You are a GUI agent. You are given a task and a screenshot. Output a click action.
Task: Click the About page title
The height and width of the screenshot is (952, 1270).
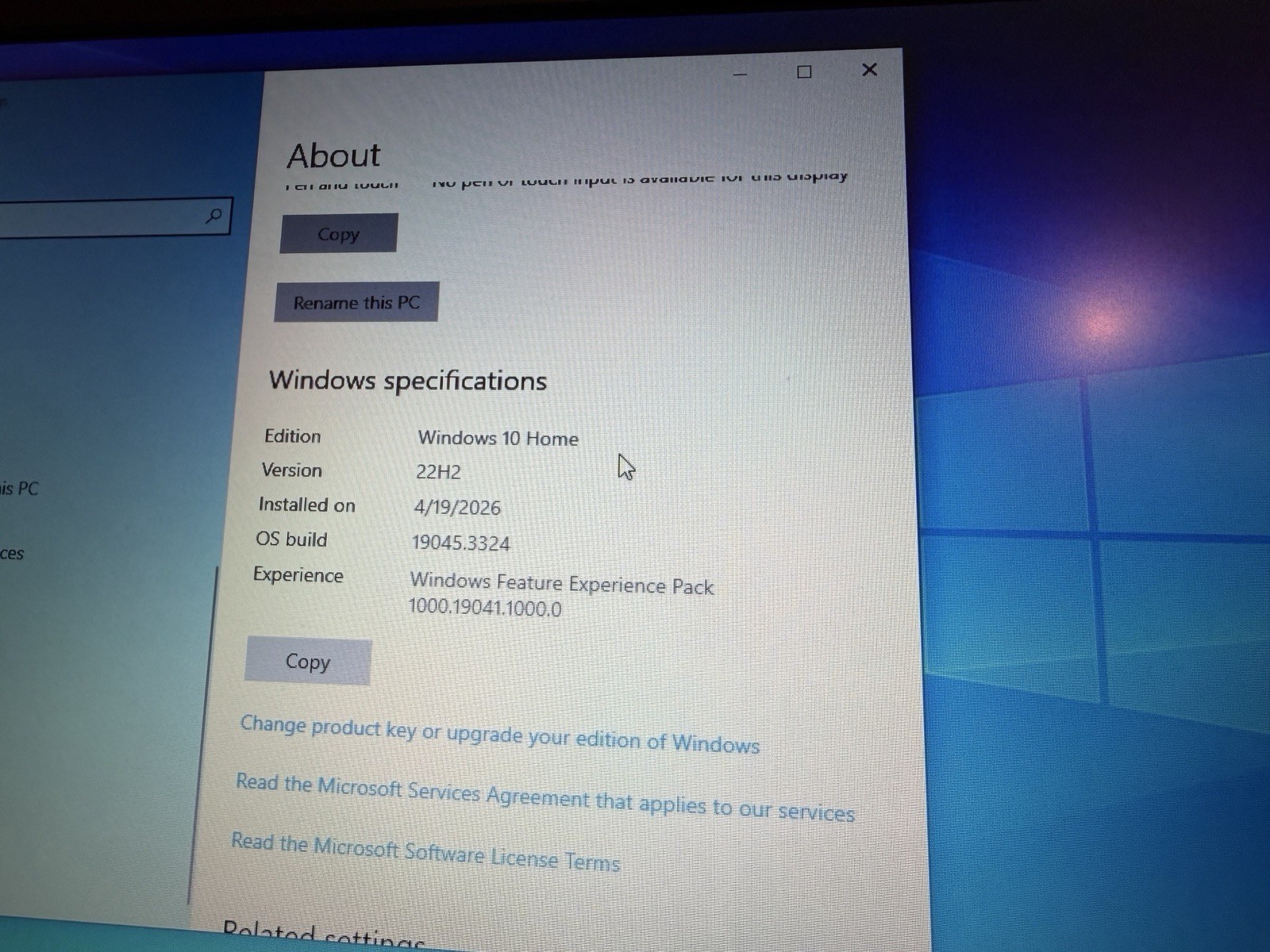[334, 155]
